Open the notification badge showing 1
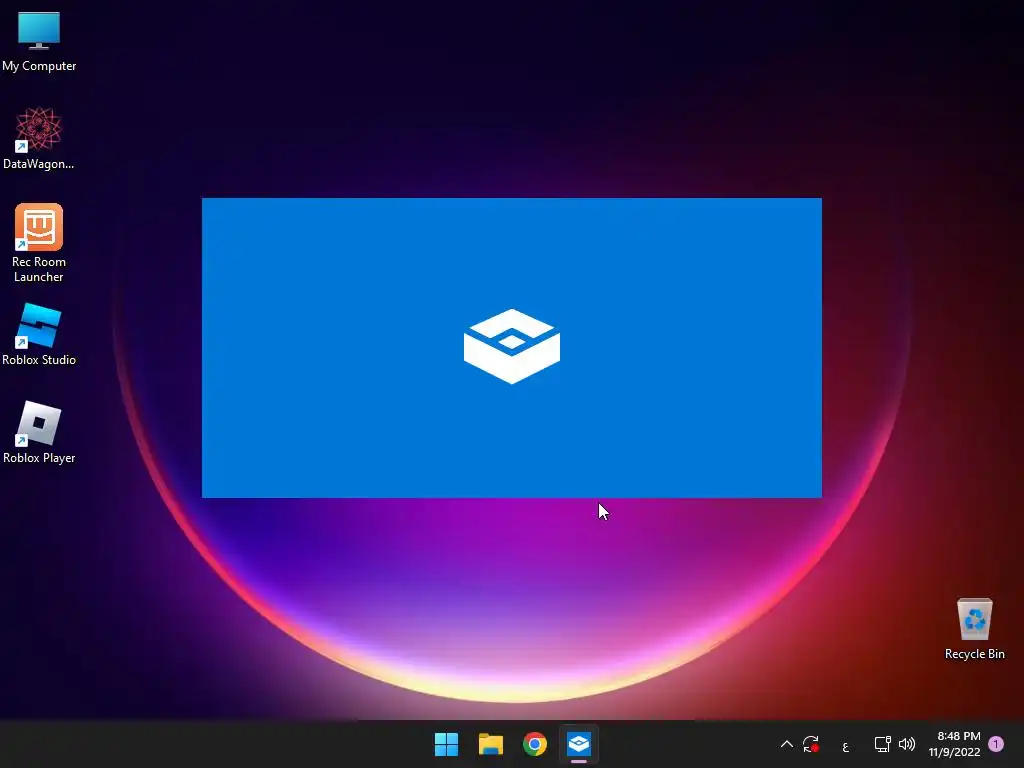 996,744
